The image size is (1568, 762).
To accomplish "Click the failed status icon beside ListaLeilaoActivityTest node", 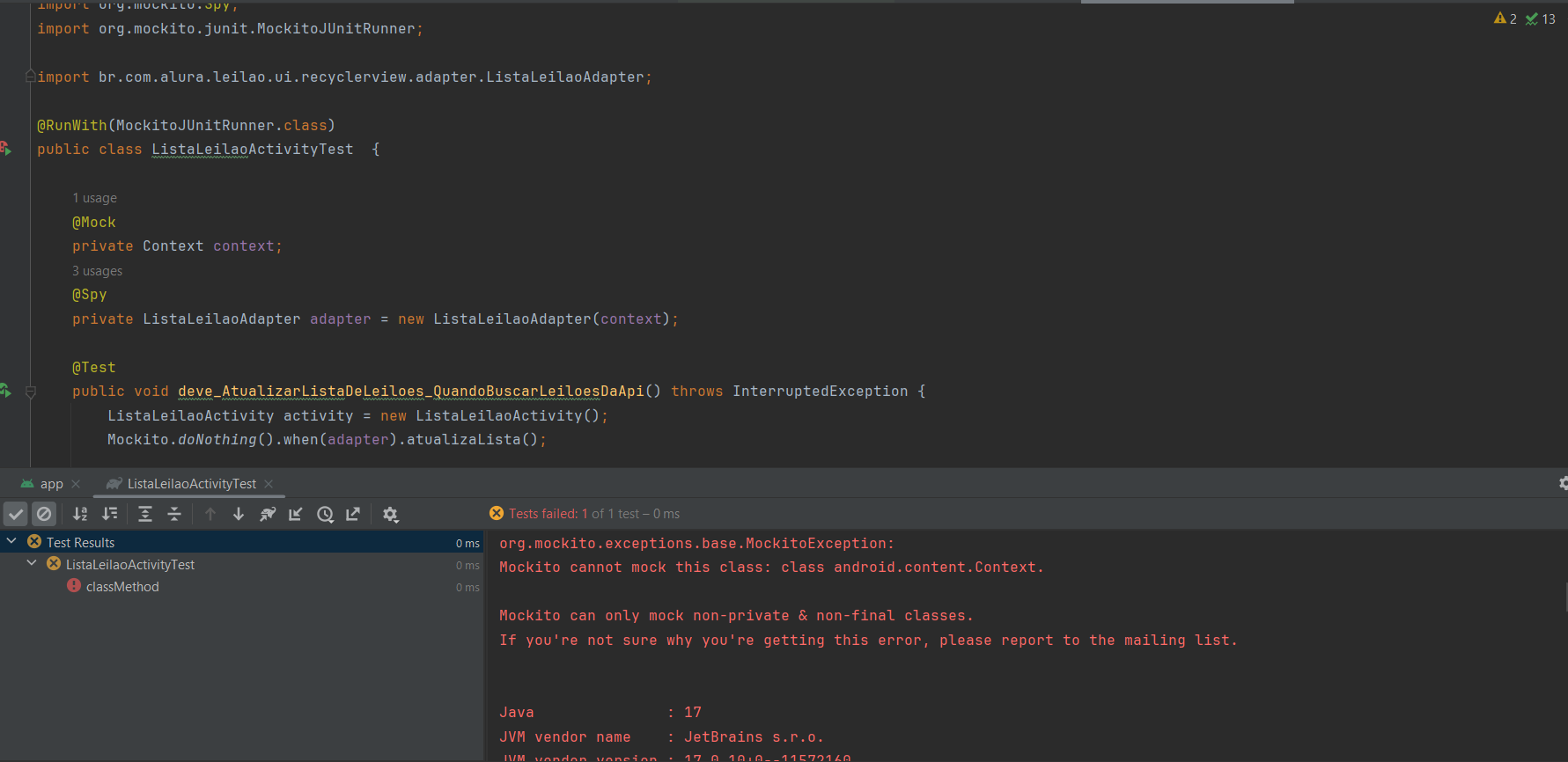I will pyautogui.click(x=54, y=563).
